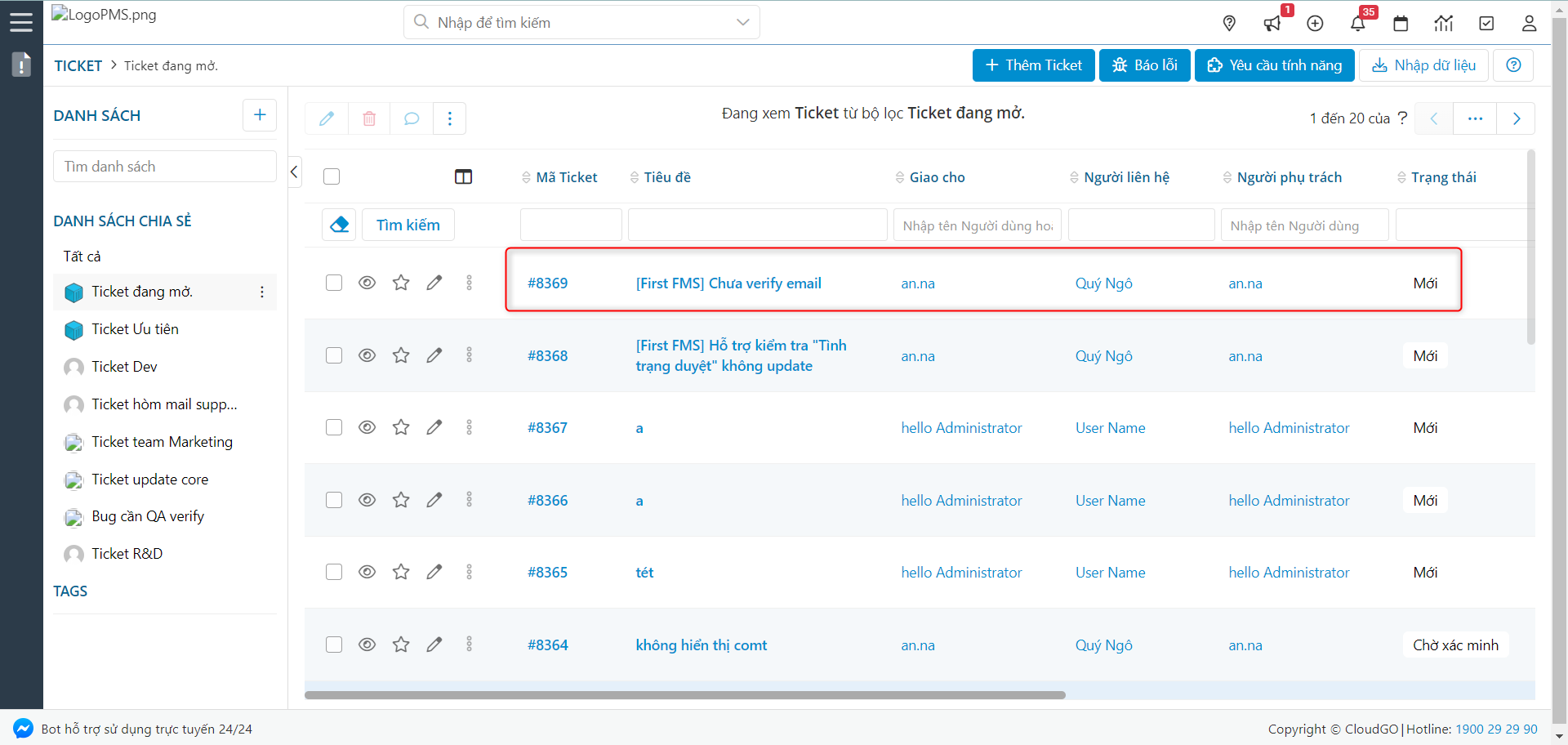This screenshot has height=745, width=1568.
Task: Click the eraser clear-filter icon
Action: (339, 225)
